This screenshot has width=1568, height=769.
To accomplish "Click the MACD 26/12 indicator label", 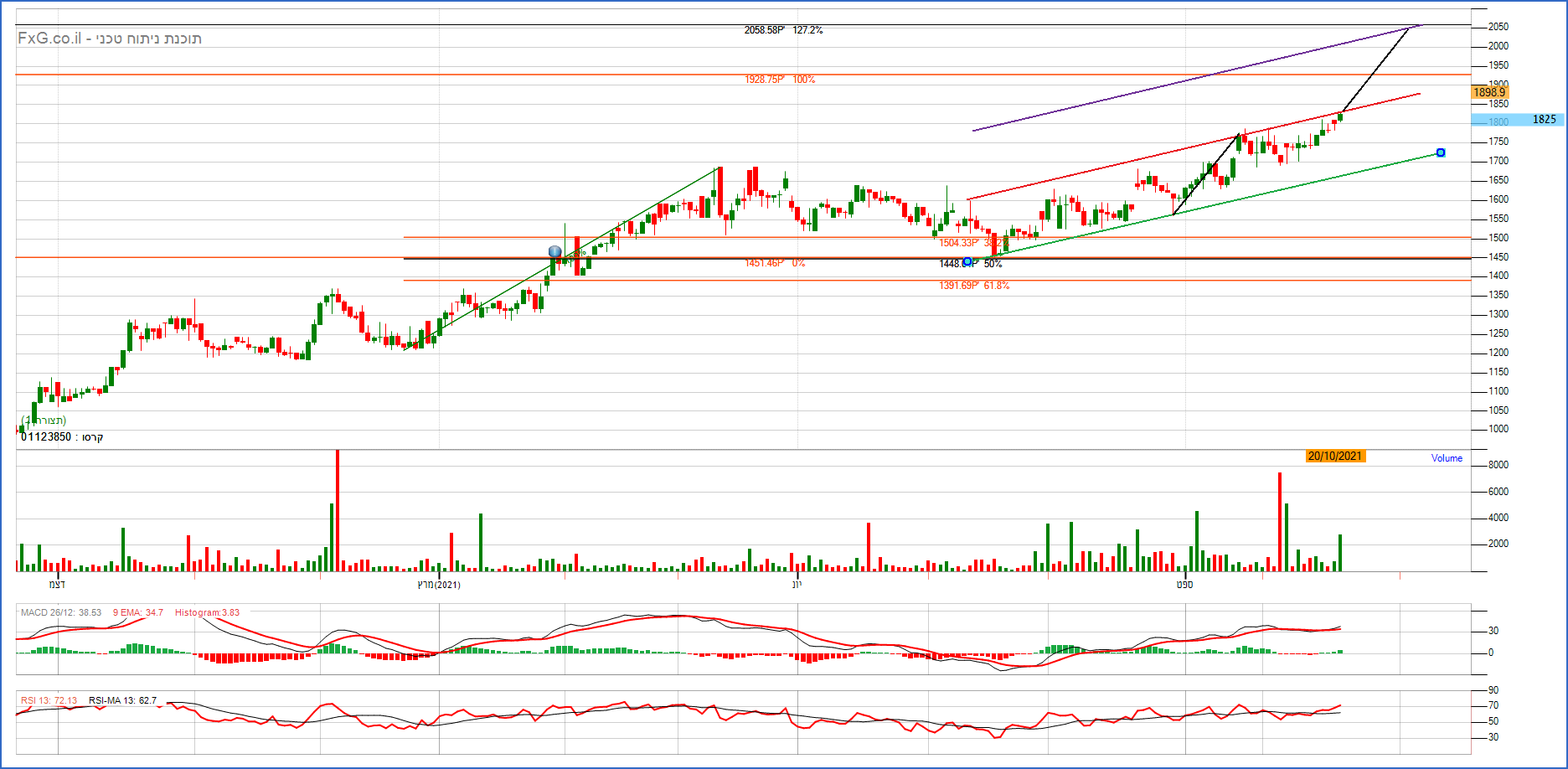I will [61, 612].
